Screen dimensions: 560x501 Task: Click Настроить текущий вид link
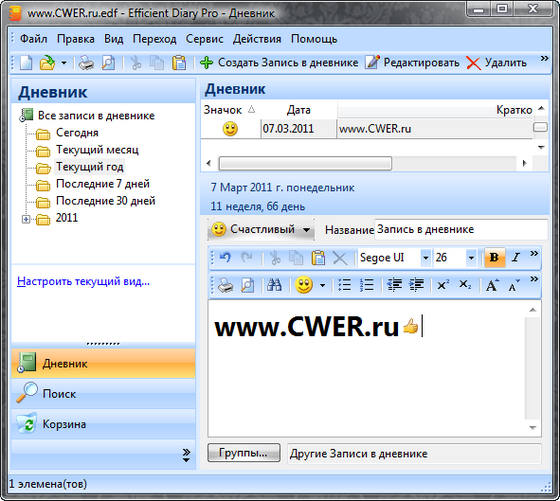83,281
